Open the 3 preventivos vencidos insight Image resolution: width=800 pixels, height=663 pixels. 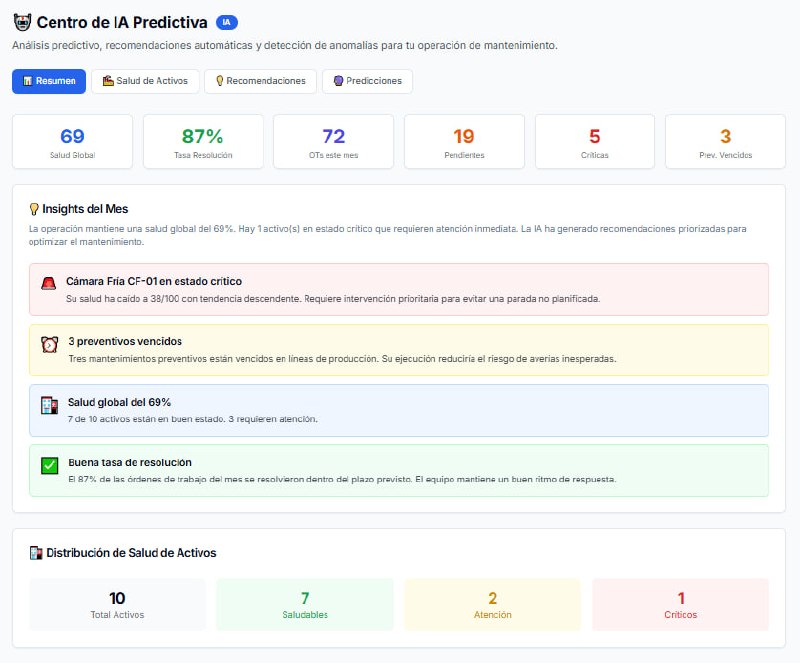[399, 350]
